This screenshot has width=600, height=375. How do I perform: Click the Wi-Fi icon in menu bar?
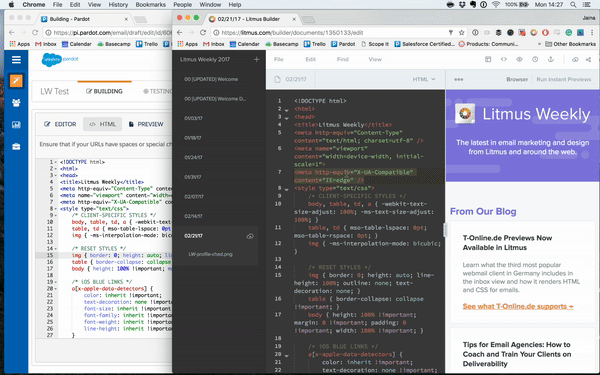pos(496,5)
